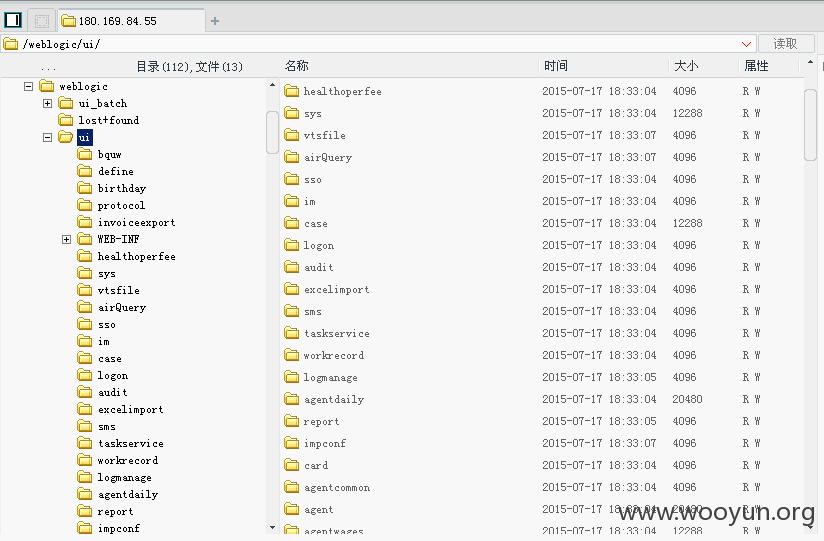Click the sms folder icon in file list
The height and width of the screenshot is (541, 824).
[292, 311]
